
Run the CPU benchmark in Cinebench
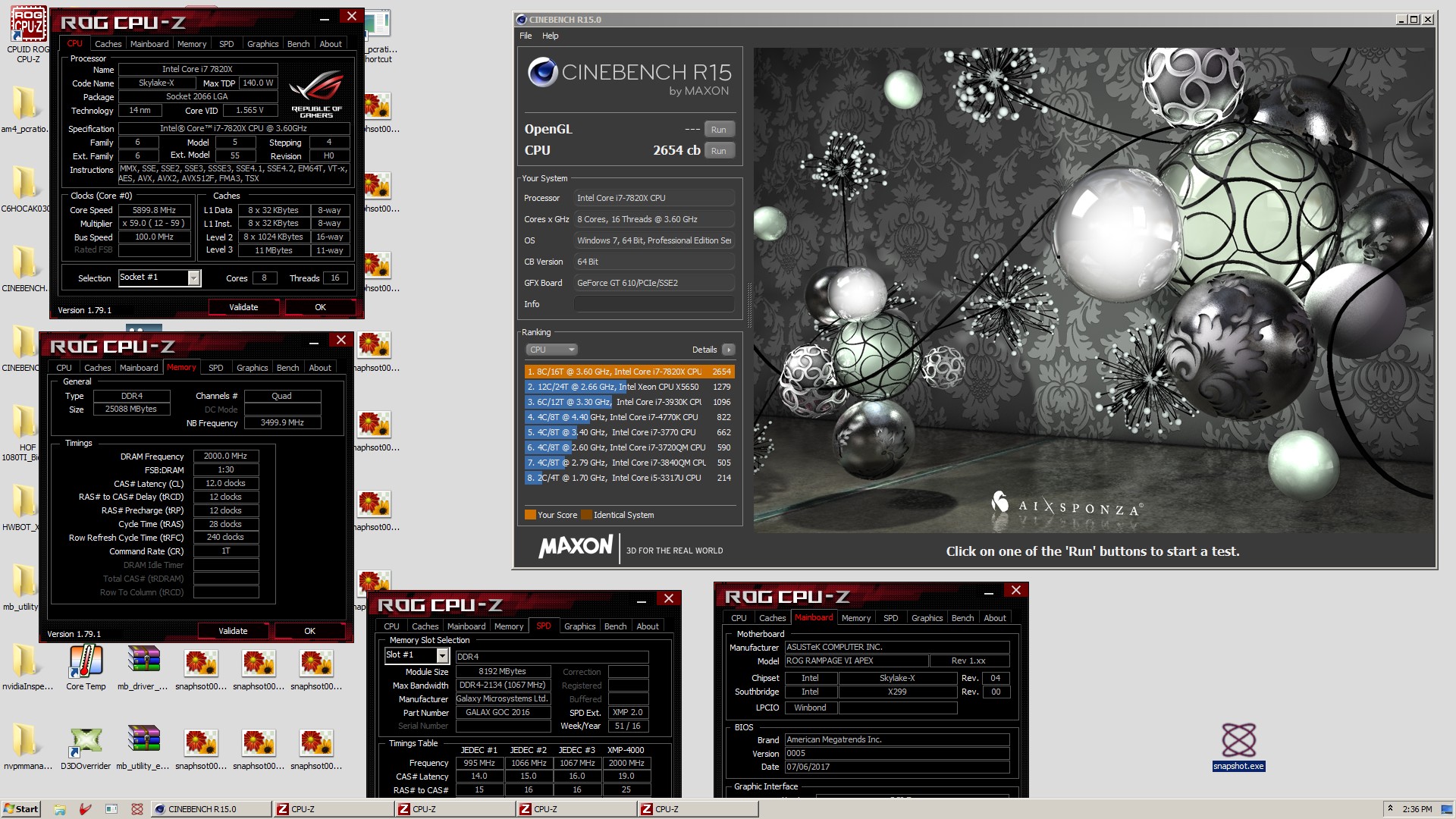pos(718,151)
